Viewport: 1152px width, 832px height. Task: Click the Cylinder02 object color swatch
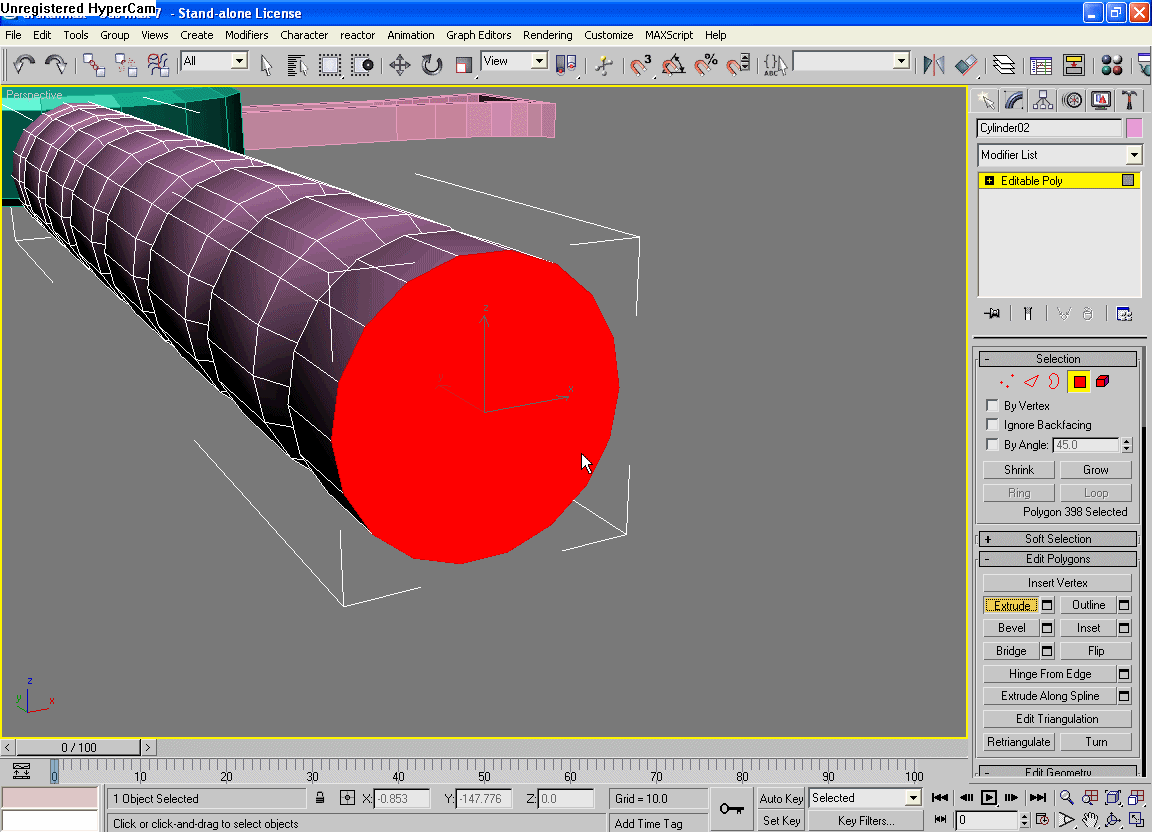point(1134,128)
